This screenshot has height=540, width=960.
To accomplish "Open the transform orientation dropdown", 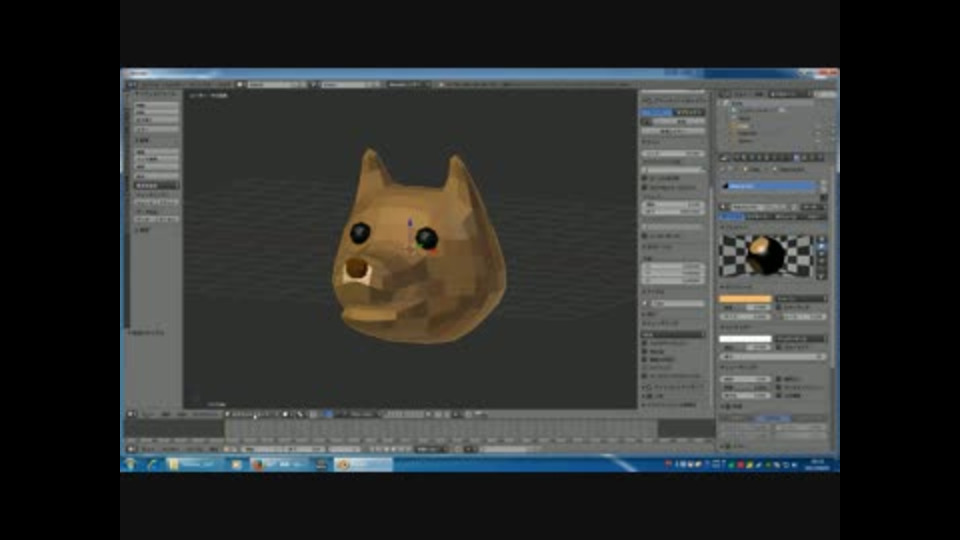I will 364,414.
